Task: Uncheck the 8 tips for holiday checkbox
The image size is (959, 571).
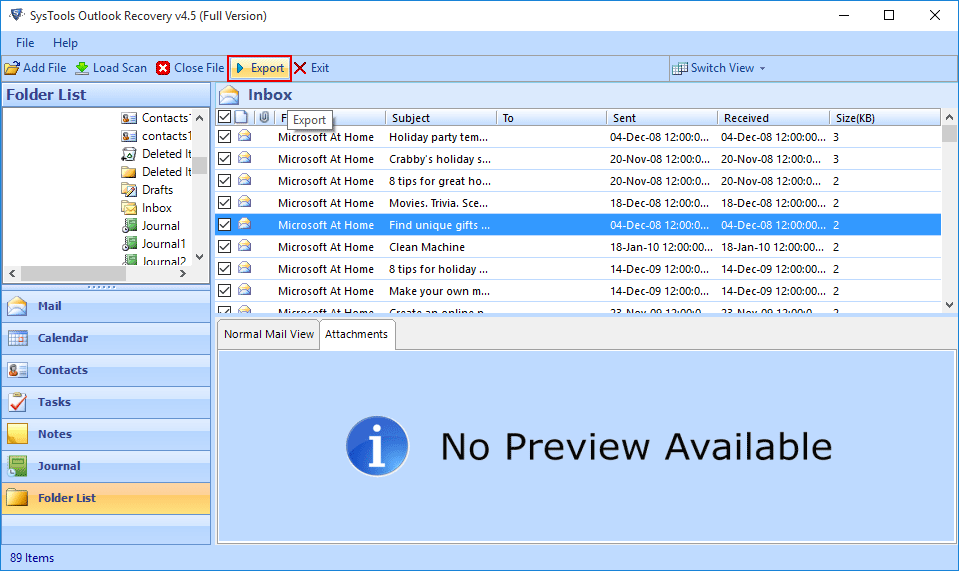Action: (x=224, y=268)
